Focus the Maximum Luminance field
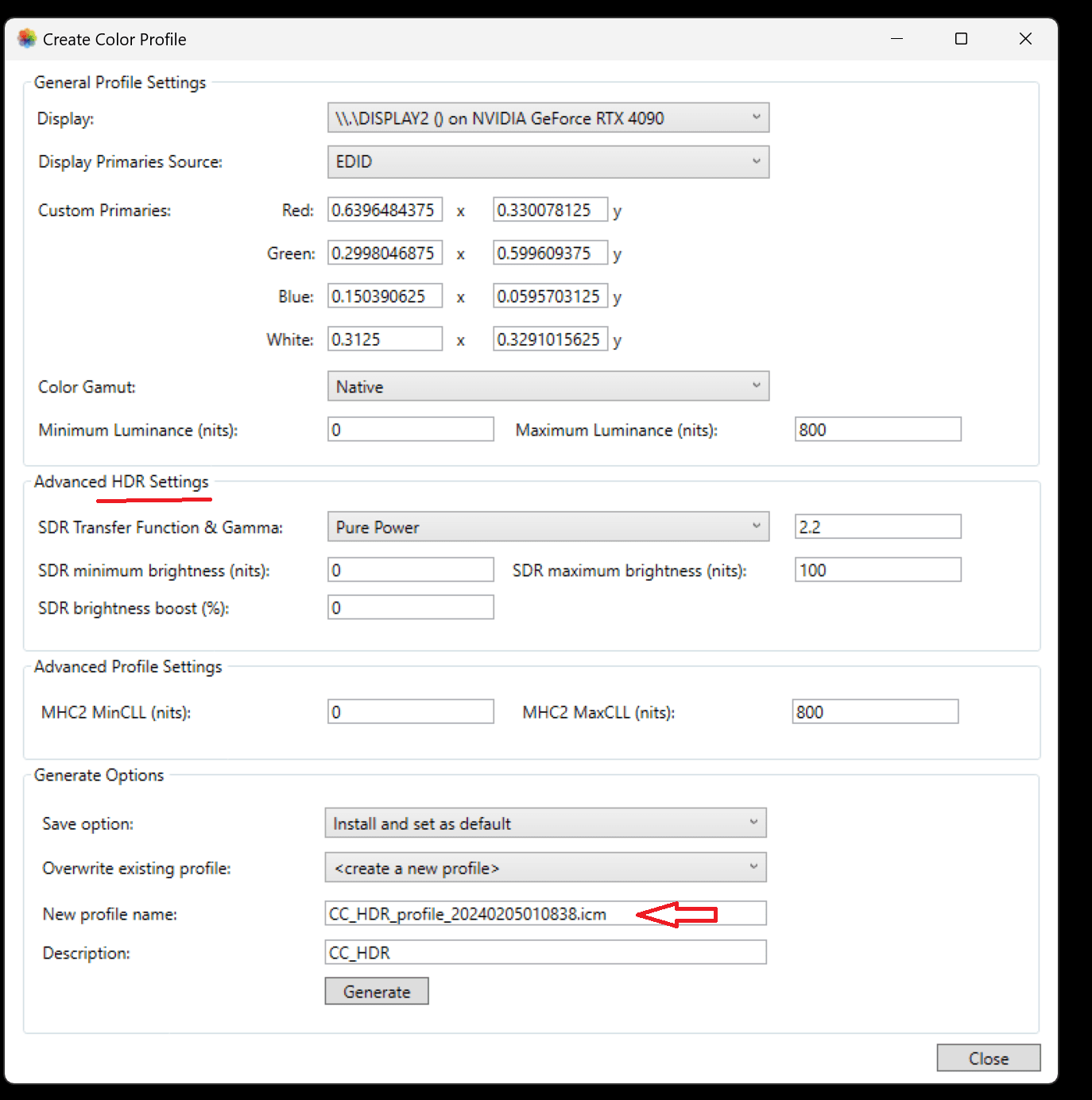This screenshot has width=1092, height=1100. tap(877, 429)
